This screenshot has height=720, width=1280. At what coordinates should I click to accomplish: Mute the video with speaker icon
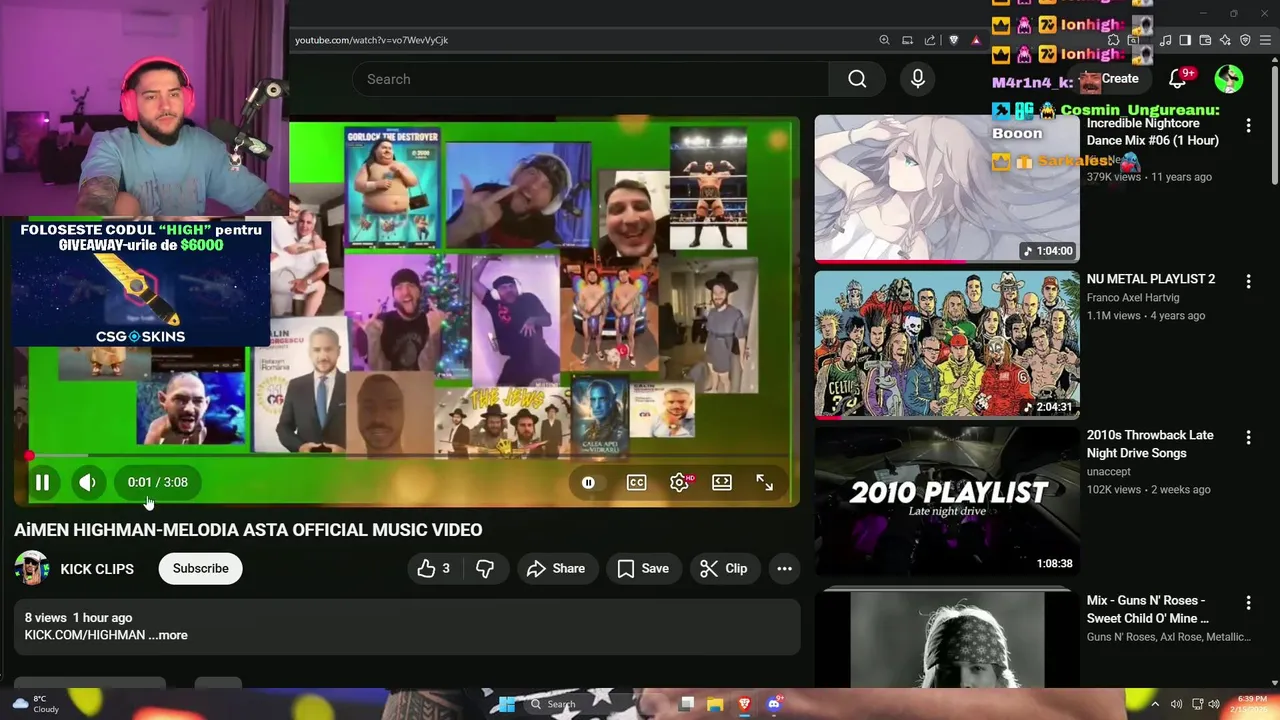point(87,483)
